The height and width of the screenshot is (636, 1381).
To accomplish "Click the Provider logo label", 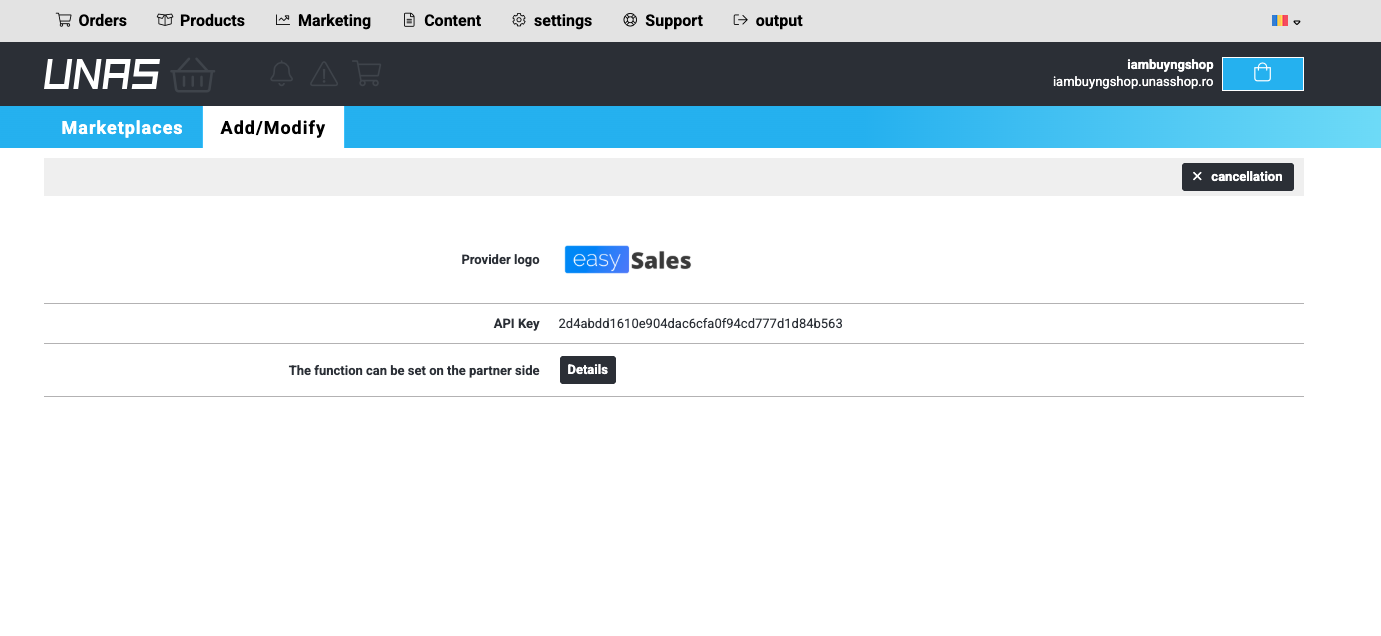I will coord(500,260).
